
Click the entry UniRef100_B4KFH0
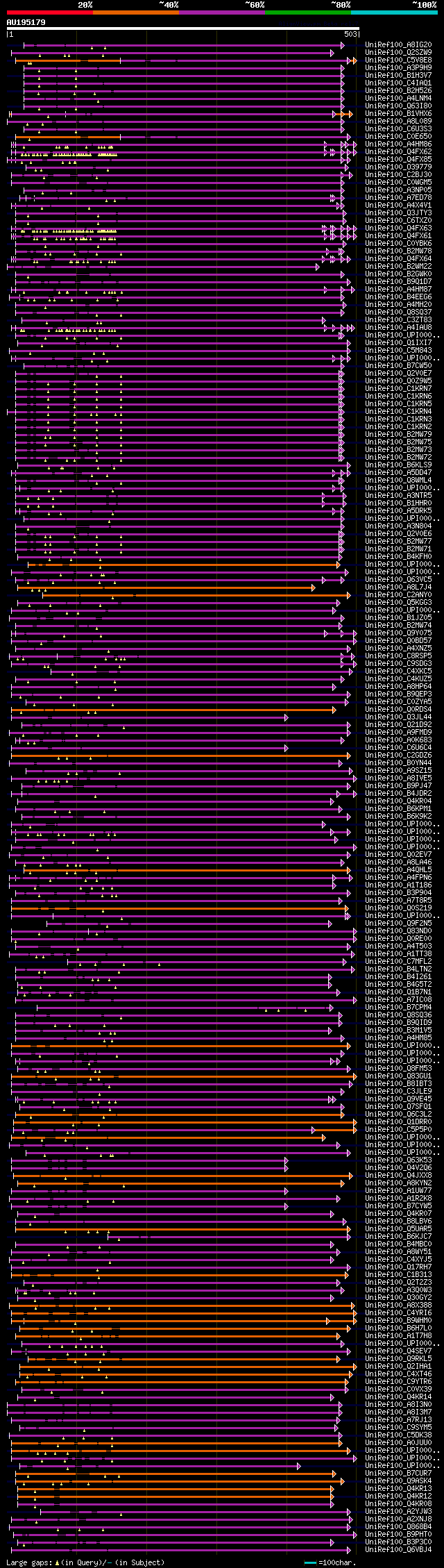tap(398, 556)
